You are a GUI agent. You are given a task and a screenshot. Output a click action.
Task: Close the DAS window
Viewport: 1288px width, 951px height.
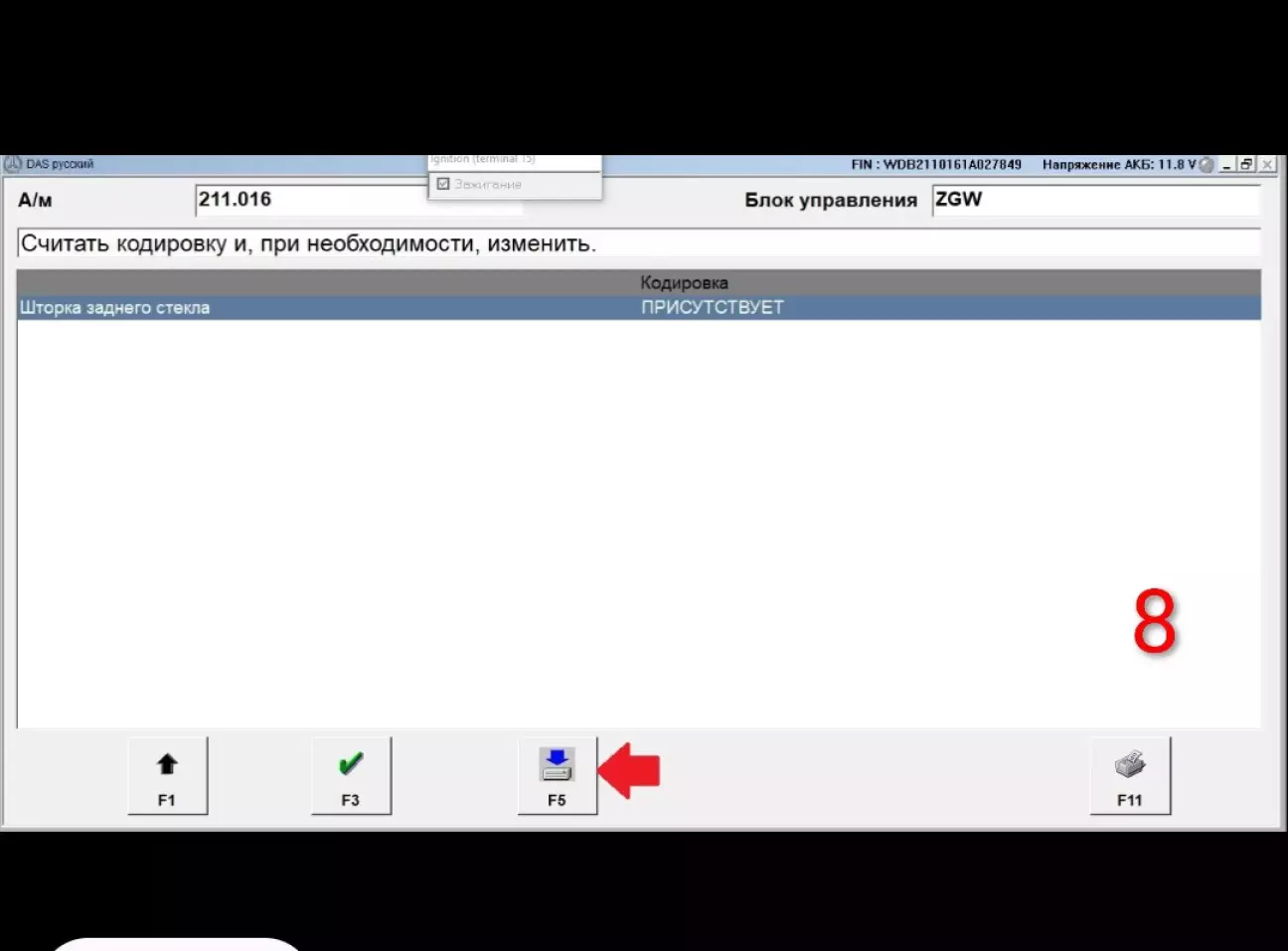[x=1267, y=165]
